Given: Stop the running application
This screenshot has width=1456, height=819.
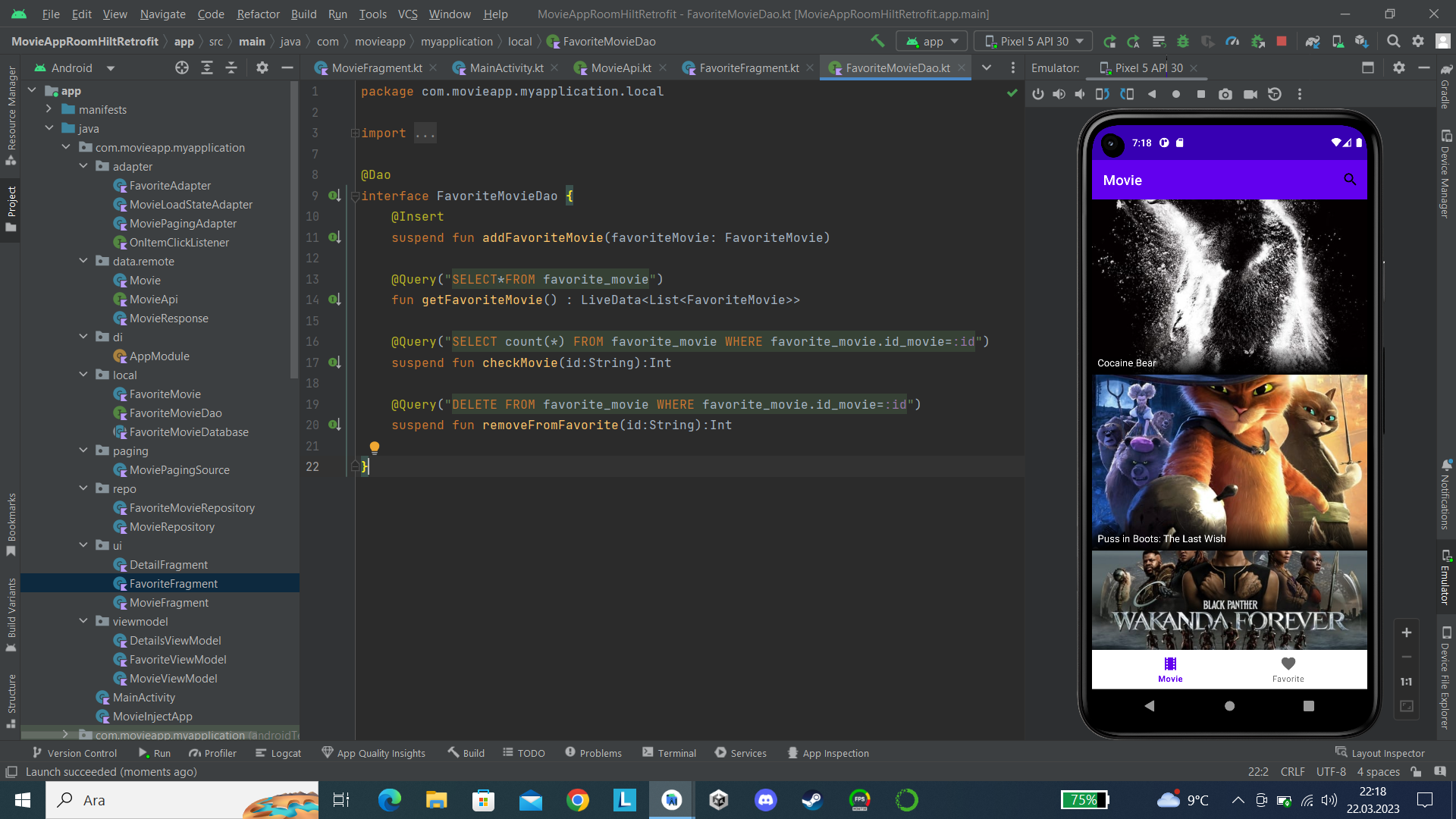Looking at the screenshot, I should coord(1282,41).
